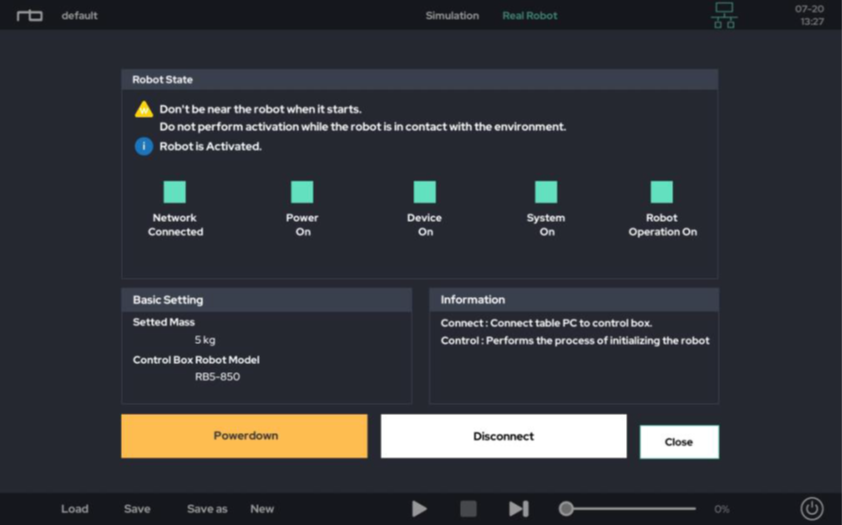Start the program with the play button
Image resolution: width=842 pixels, height=525 pixels.
[x=419, y=508]
